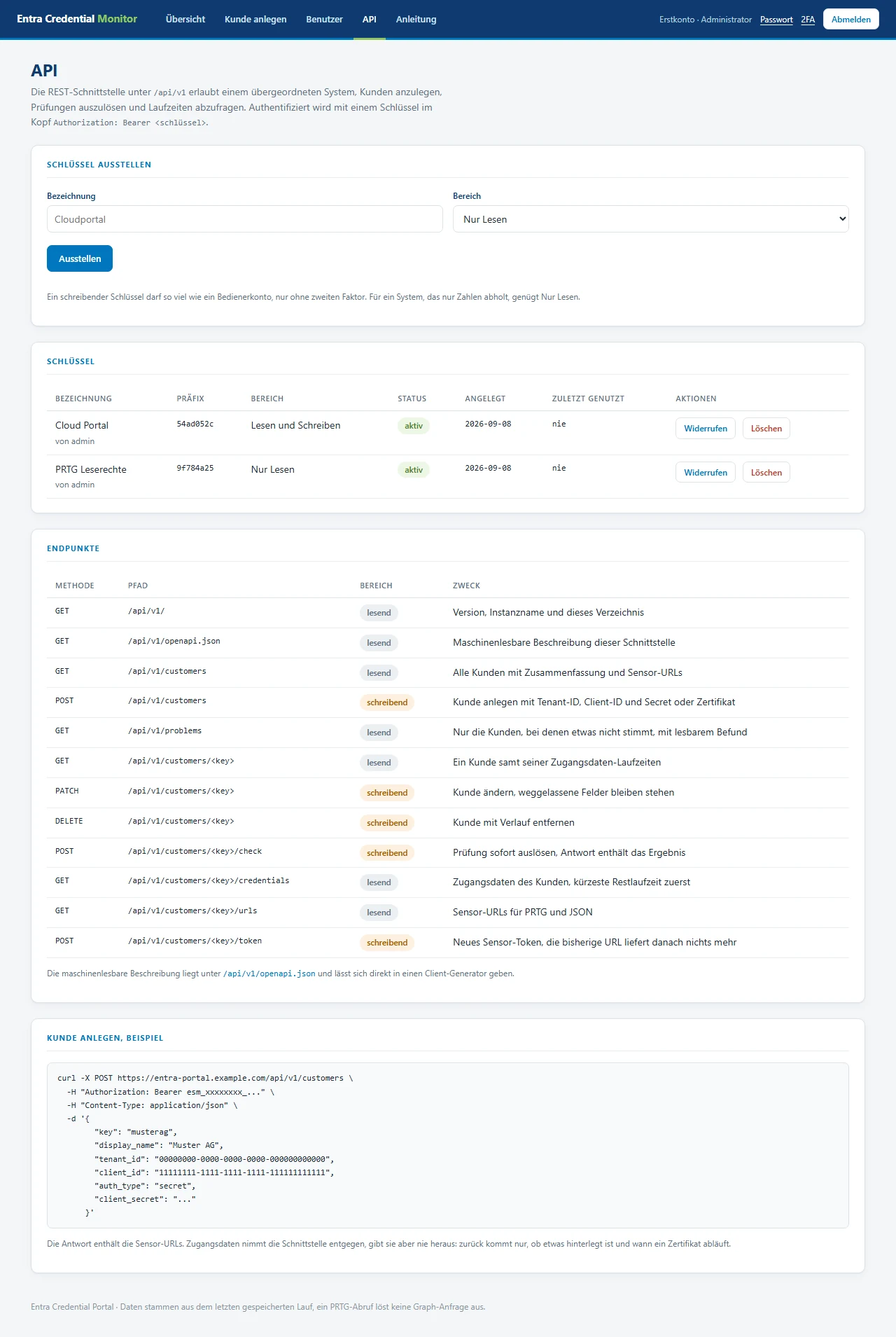Image resolution: width=896 pixels, height=1337 pixels.
Task: Click the 'Lesen und Schreiben' scope cell
Action: click(x=296, y=425)
